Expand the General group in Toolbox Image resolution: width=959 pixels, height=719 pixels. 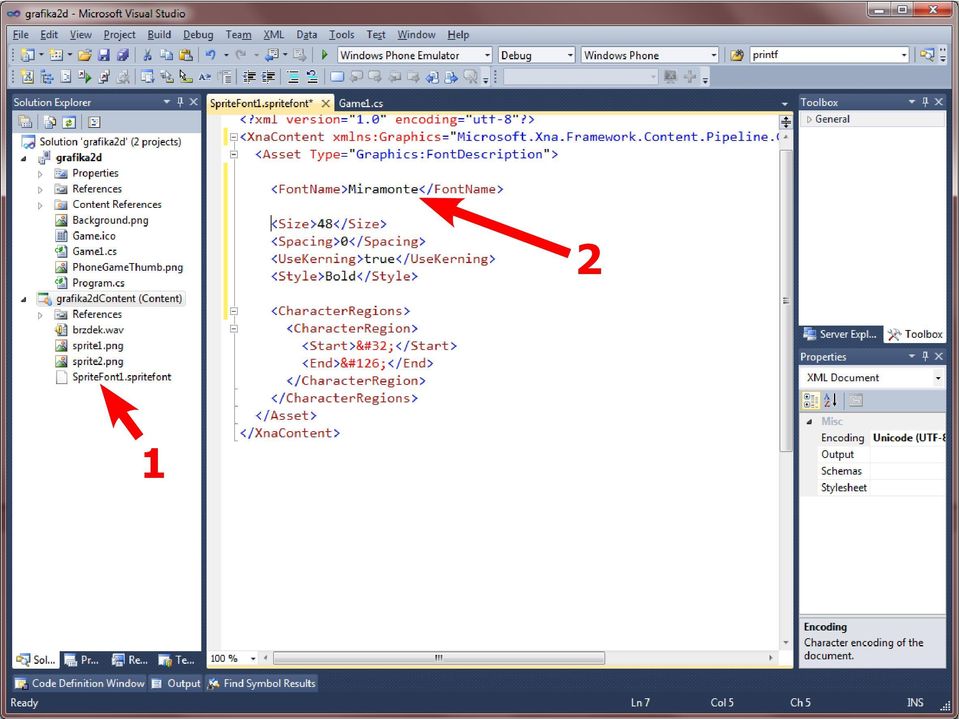pos(810,119)
